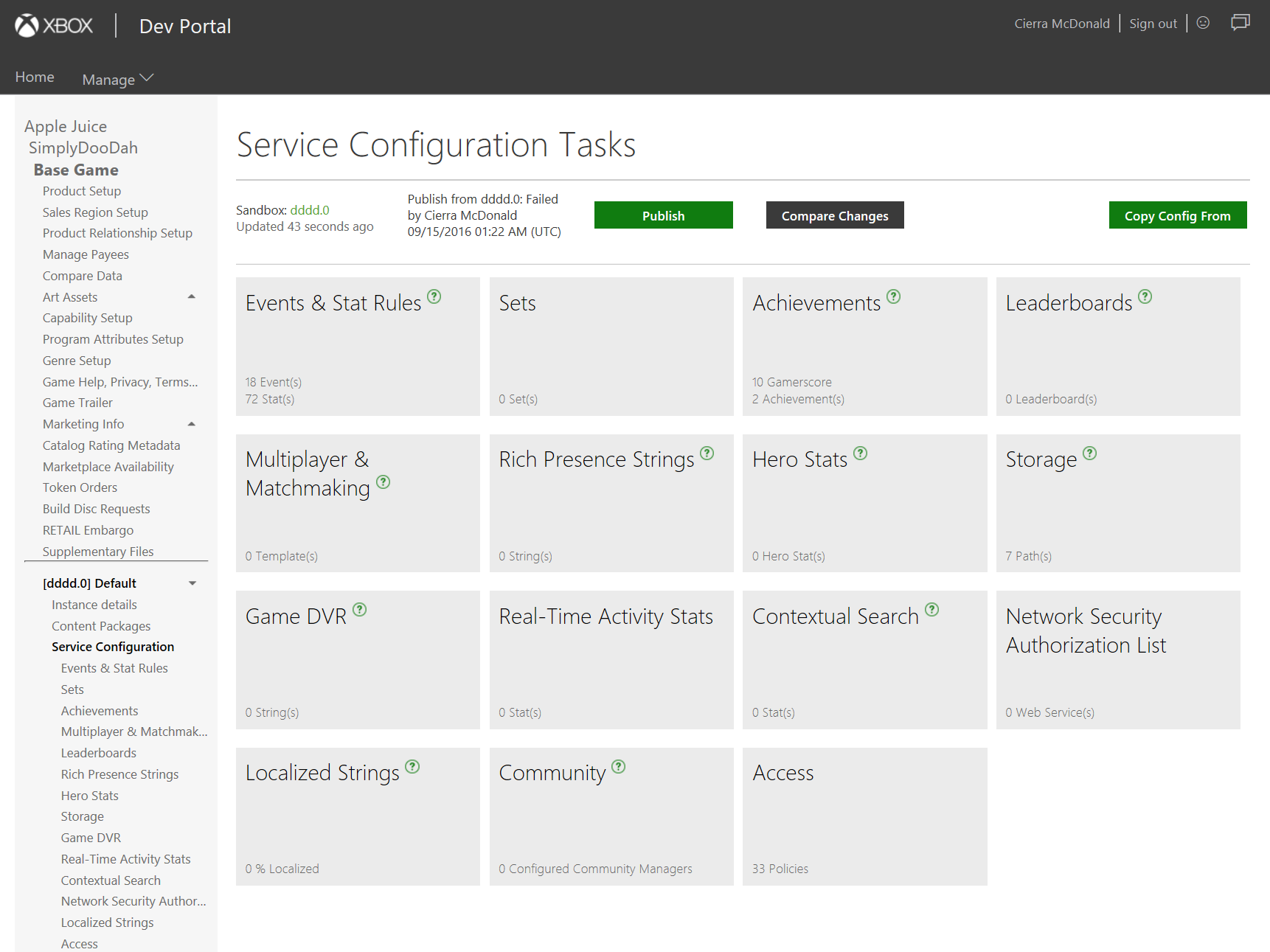Open help icon beside Localized Strings tile
Screen dimensions: 1270x952
point(413,767)
